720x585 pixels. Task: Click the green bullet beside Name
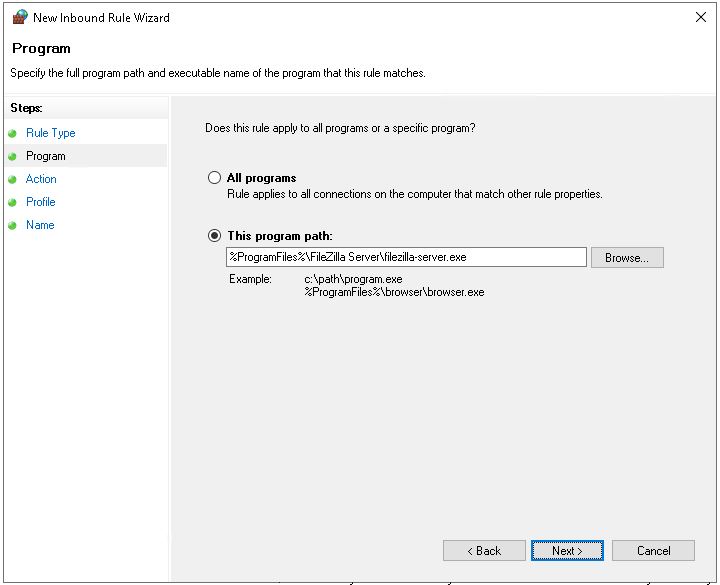coord(12,225)
